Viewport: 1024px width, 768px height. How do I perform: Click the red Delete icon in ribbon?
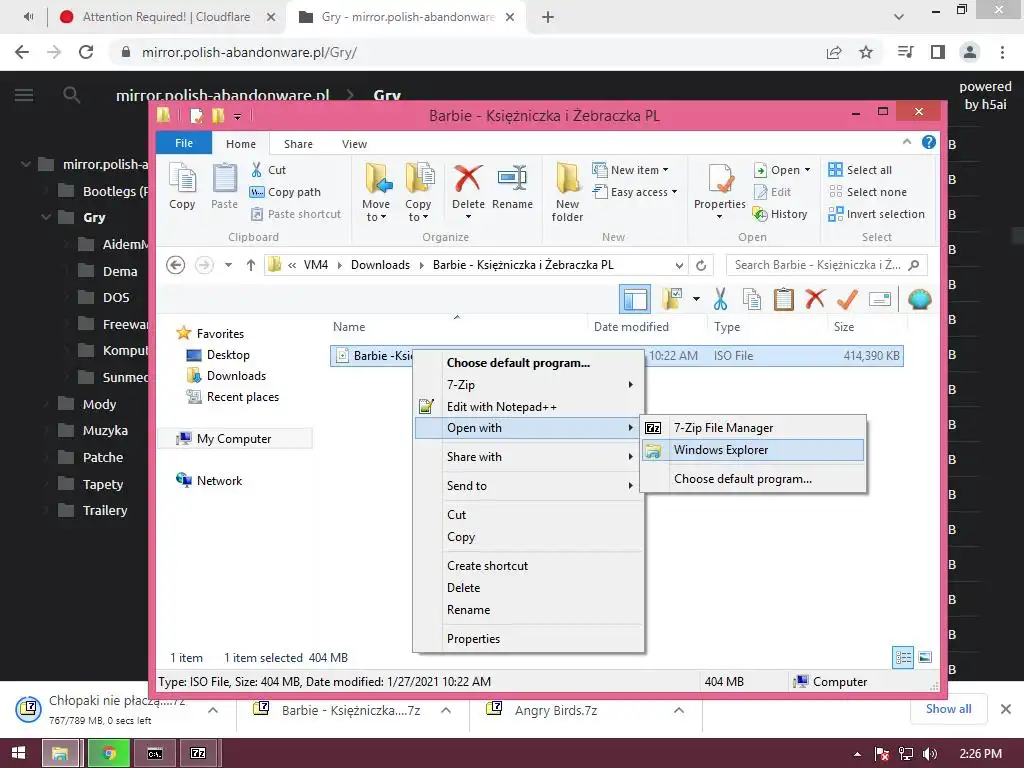[468, 179]
